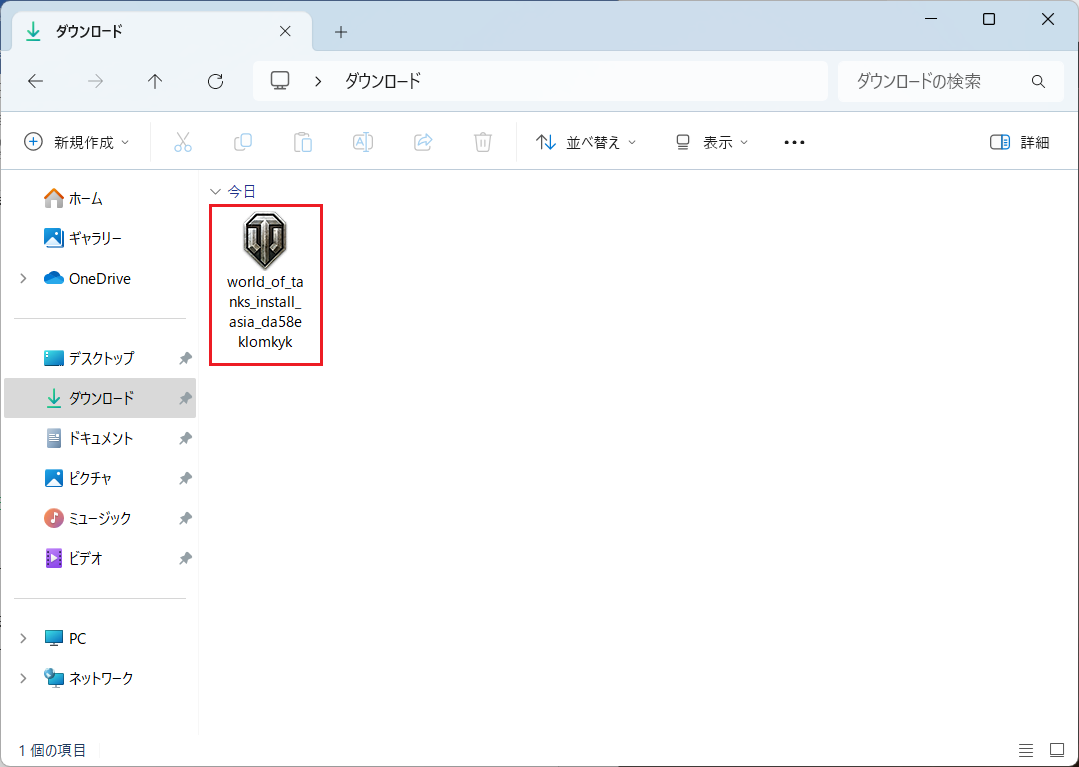This screenshot has height=767, width=1079.
Task: Refresh the Downloads folder view
Action: 215,81
